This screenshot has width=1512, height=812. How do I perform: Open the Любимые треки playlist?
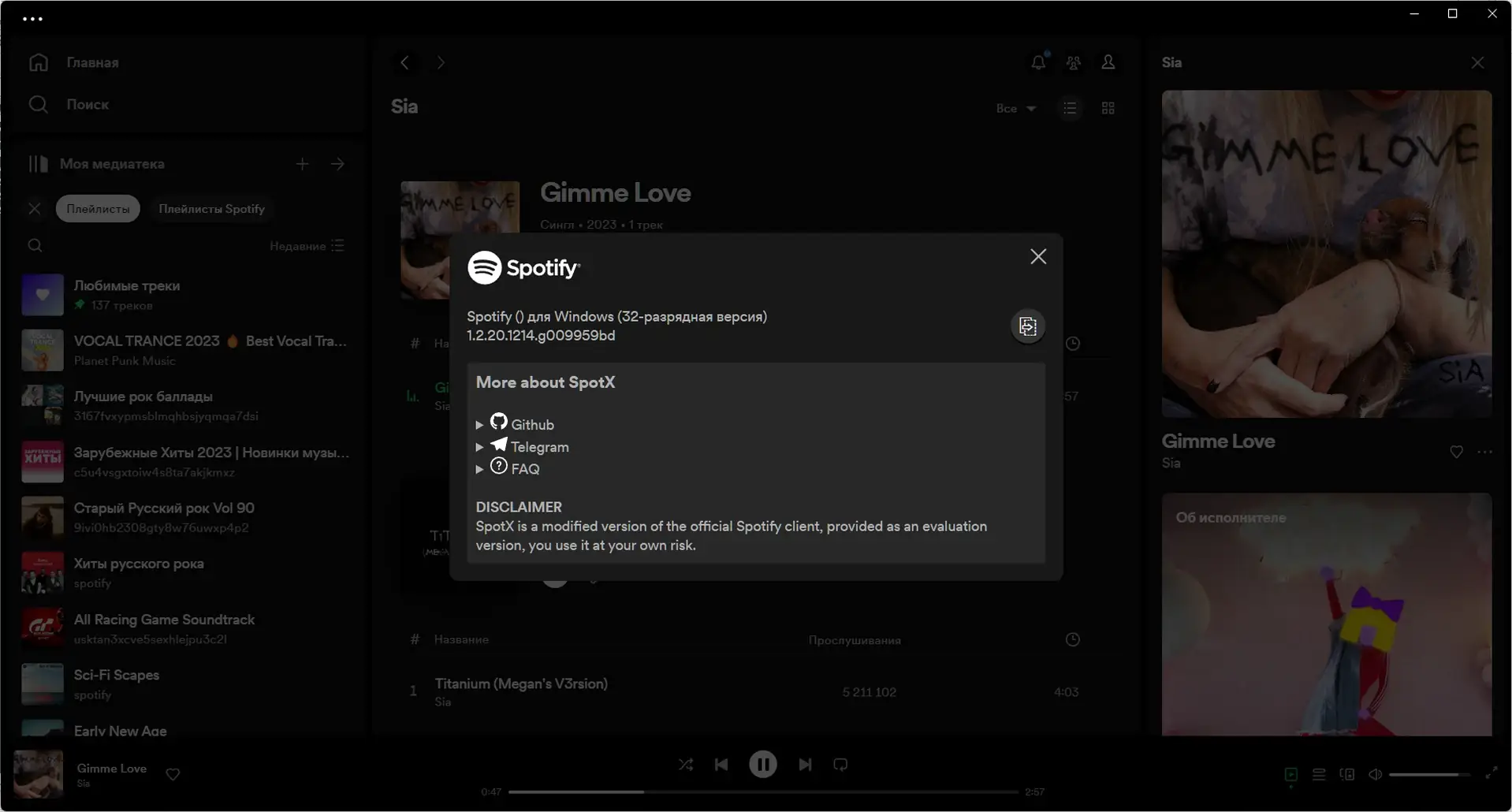point(186,295)
